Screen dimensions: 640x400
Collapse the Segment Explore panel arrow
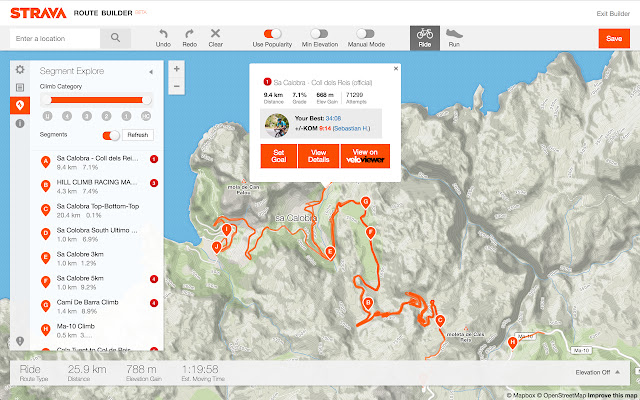click(x=151, y=72)
